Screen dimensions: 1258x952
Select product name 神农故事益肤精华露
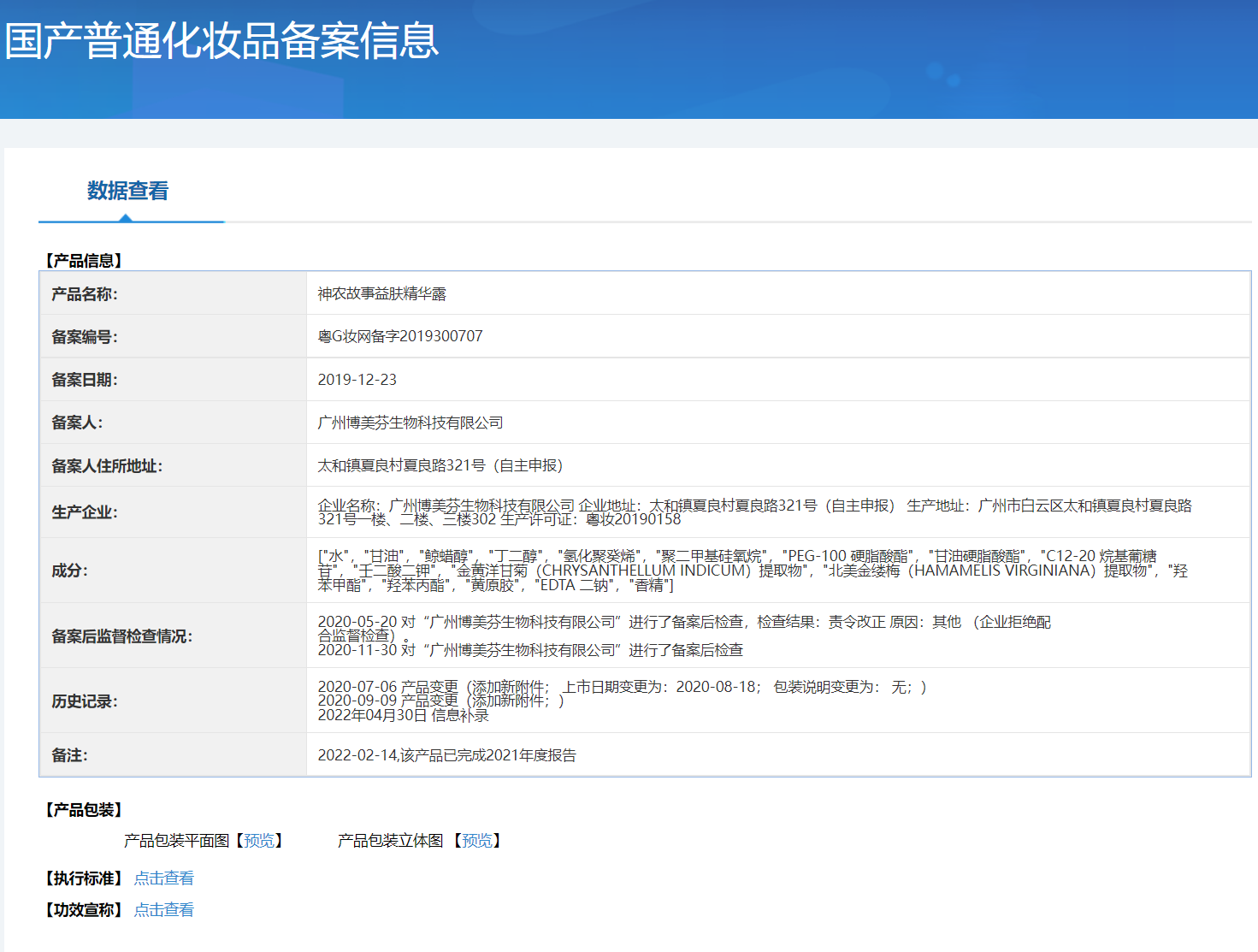[381, 293]
